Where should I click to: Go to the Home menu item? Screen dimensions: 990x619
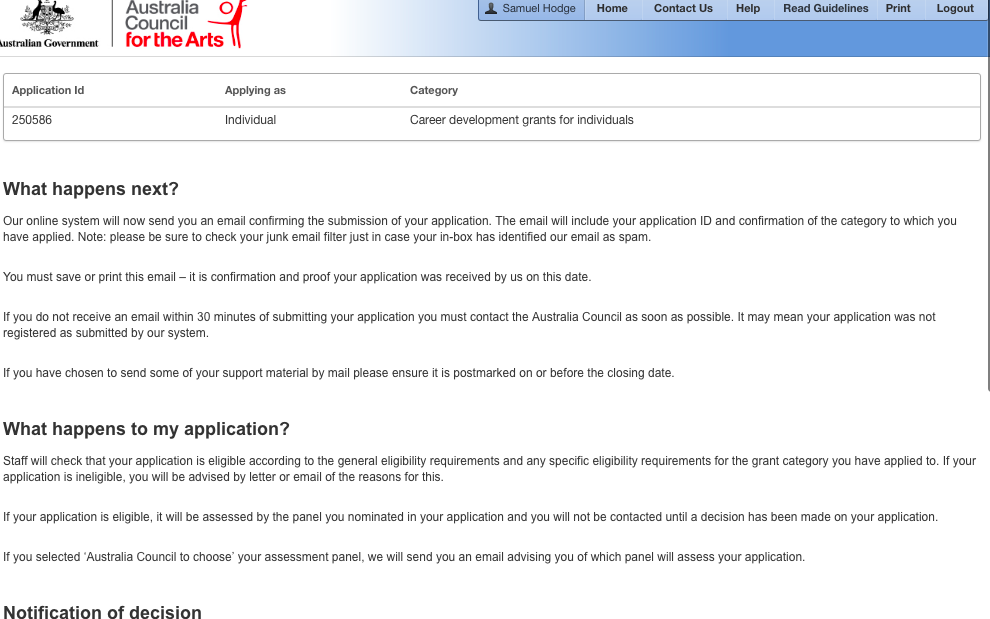point(612,8)
